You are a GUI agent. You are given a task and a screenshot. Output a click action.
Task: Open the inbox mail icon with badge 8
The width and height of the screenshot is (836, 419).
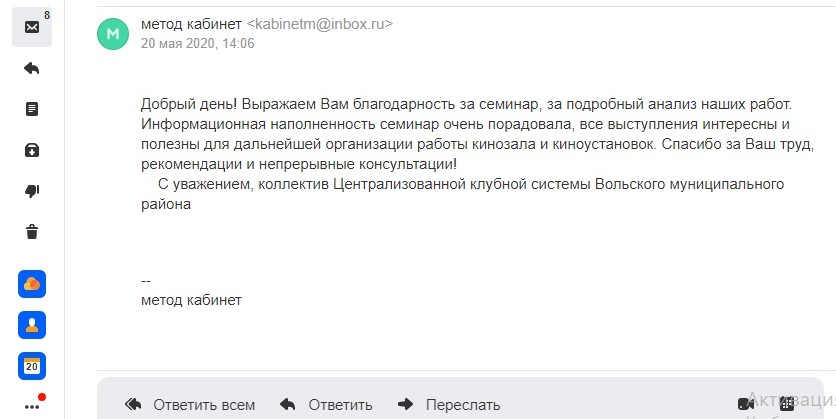pos(32,27)
